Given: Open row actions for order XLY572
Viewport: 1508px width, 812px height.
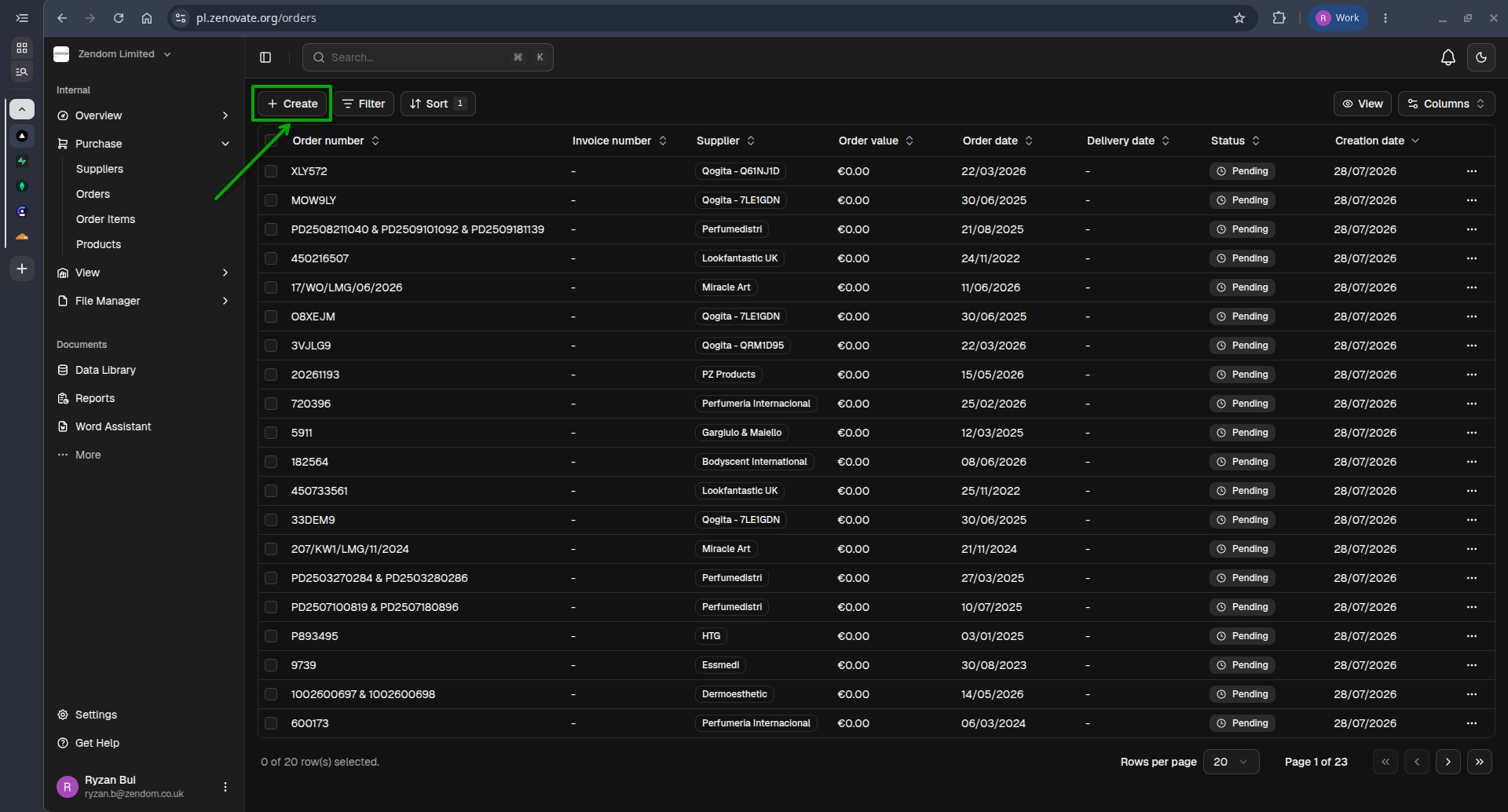Looking at the screenshot, I should [x=1471, y=171].
